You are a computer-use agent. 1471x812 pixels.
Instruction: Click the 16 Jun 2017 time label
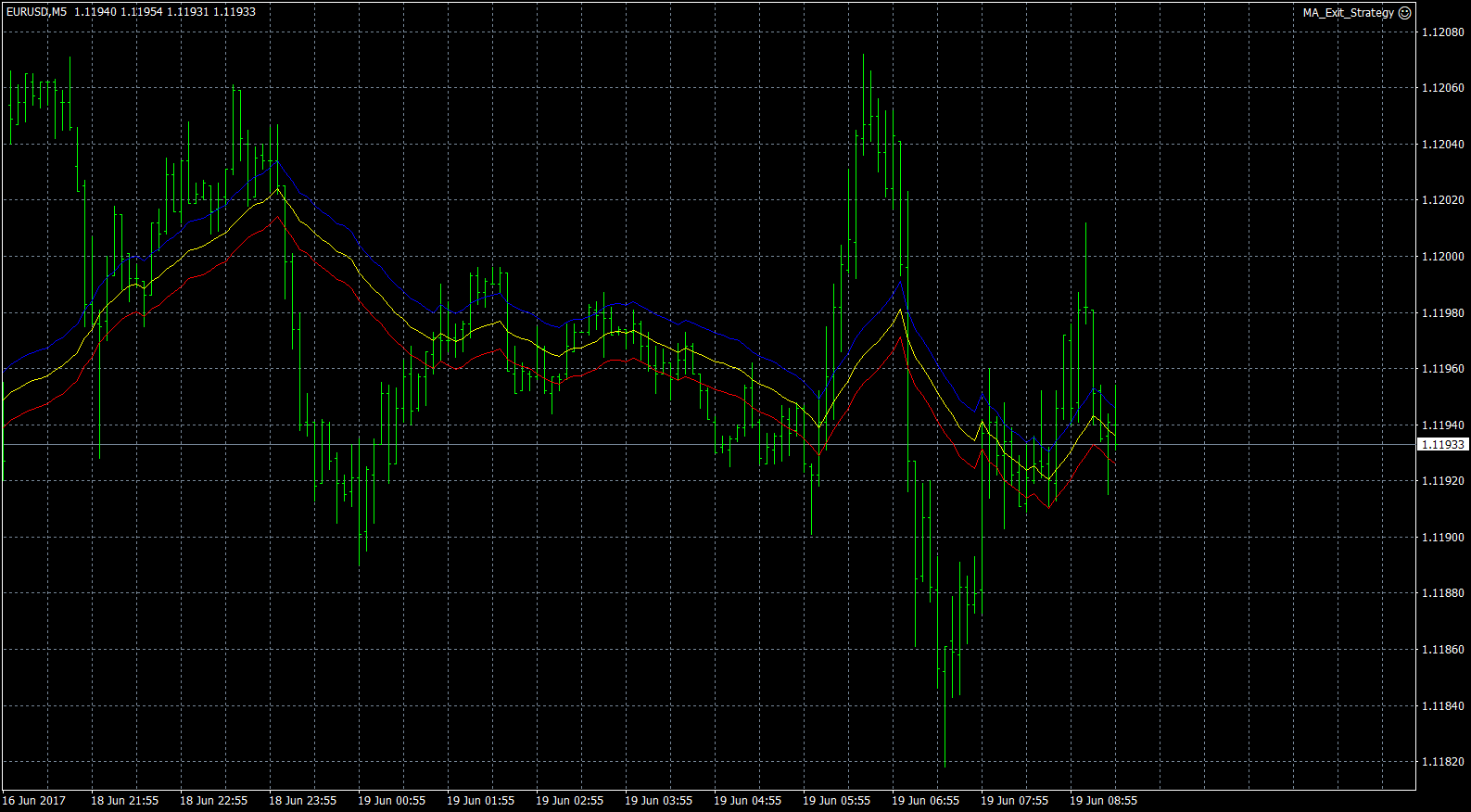point(34,801)
